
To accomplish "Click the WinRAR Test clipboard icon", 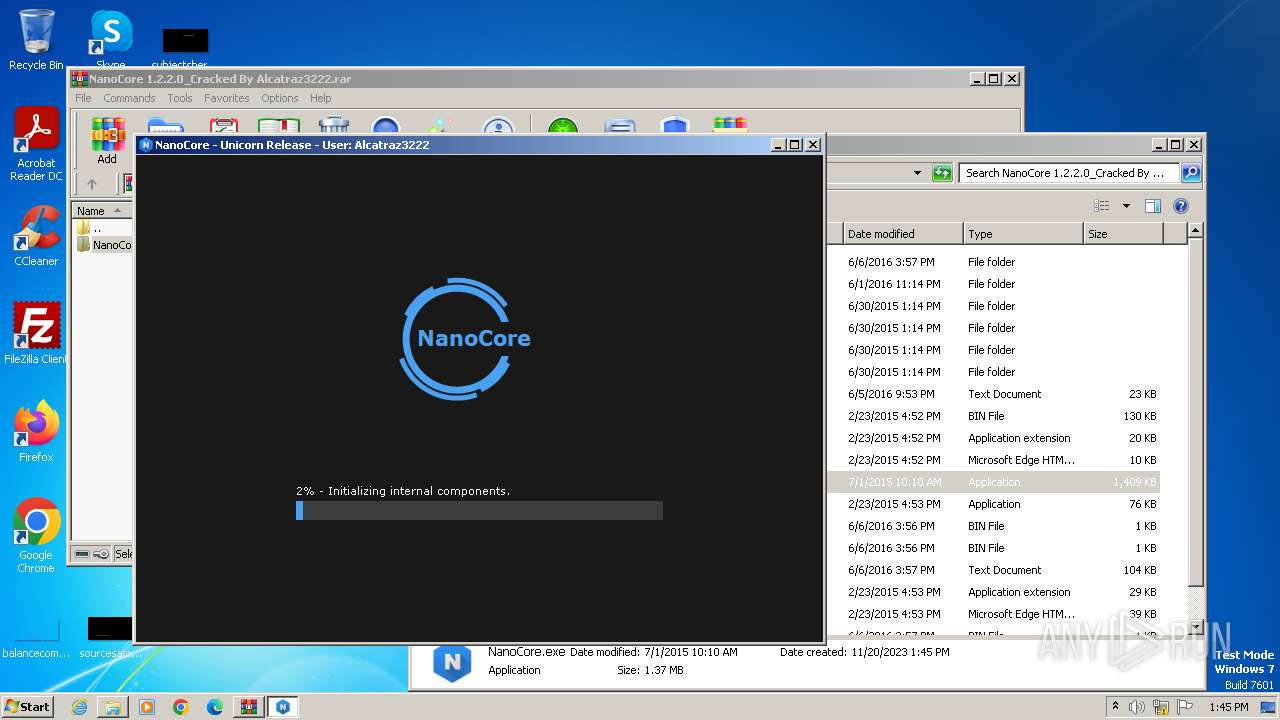I will [x=224, y=126].
